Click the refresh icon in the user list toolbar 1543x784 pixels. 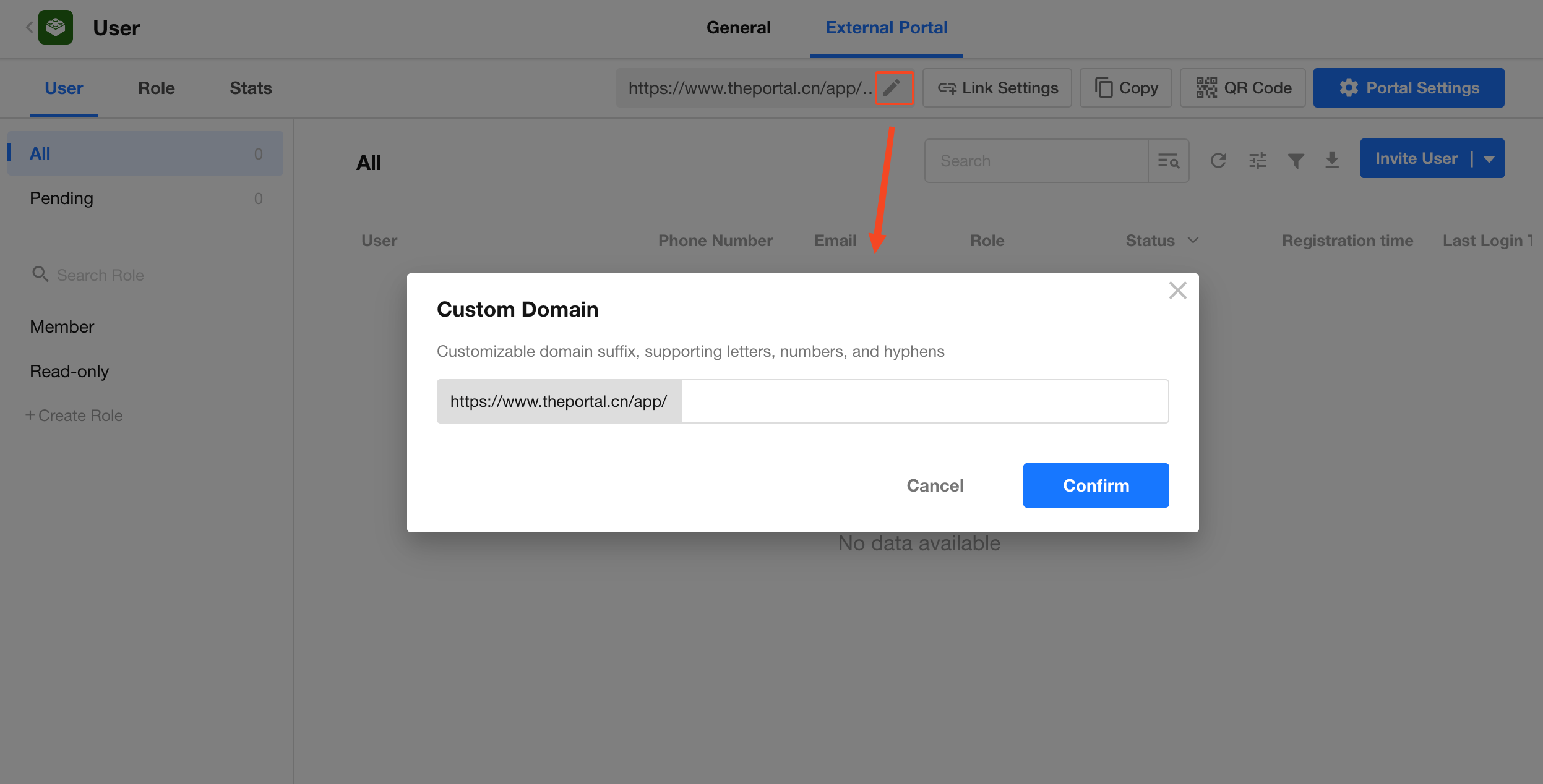tap(1218, 161)
